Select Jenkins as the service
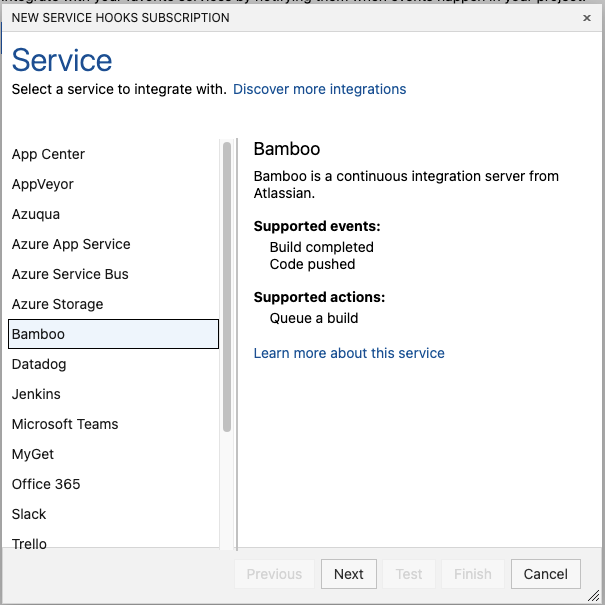Screen dimensions: 605x605 pos(36,394)
